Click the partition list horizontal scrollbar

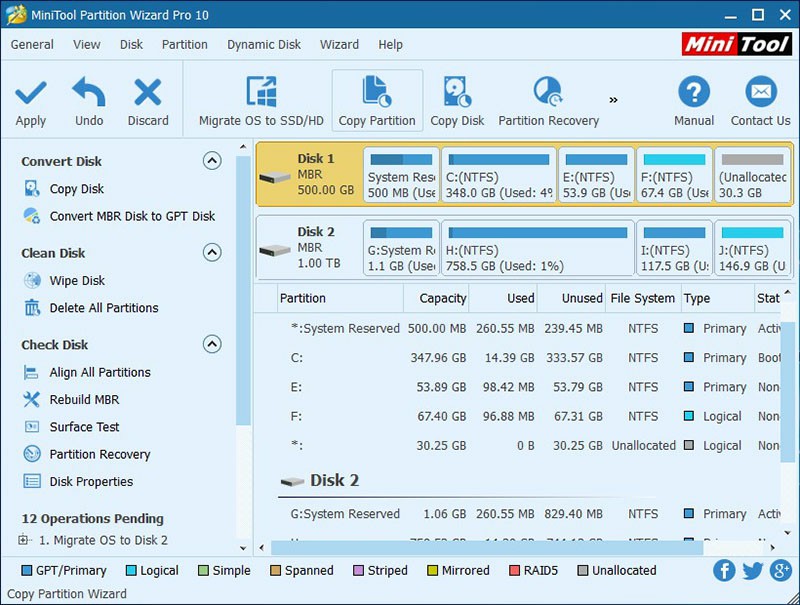tap(487, 548)
